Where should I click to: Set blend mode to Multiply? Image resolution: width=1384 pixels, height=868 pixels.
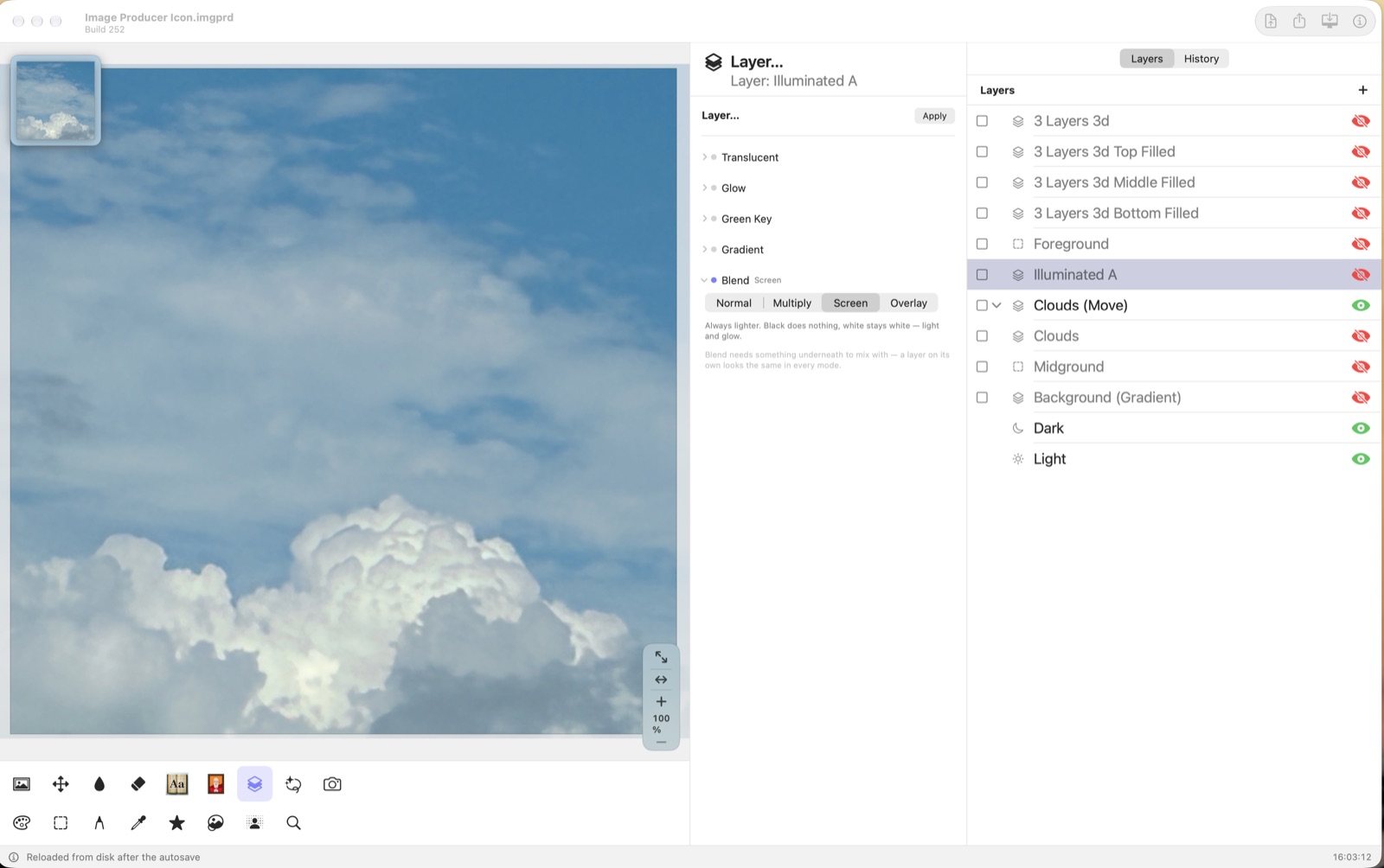click(x=791, y=303)
